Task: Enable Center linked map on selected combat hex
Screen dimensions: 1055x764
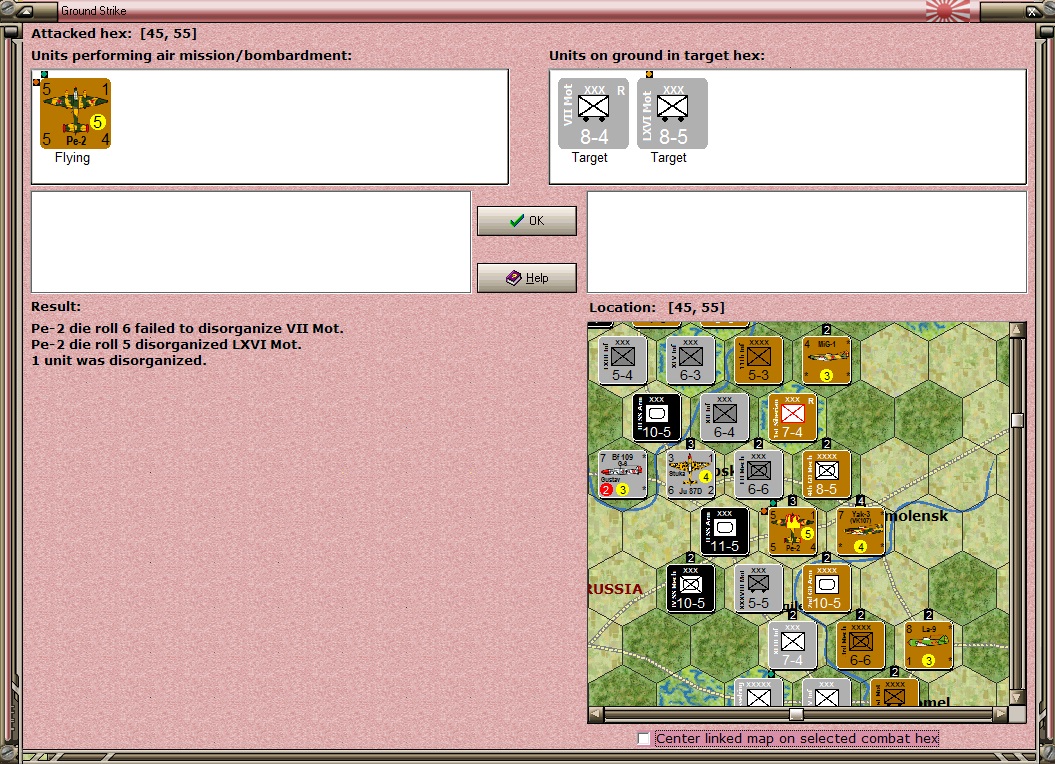Action: (644, 738)
